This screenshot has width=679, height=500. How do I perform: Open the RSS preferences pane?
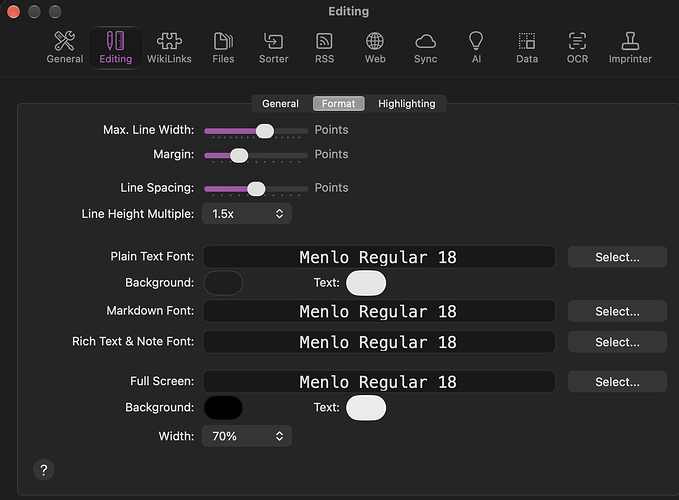(324, 48)
